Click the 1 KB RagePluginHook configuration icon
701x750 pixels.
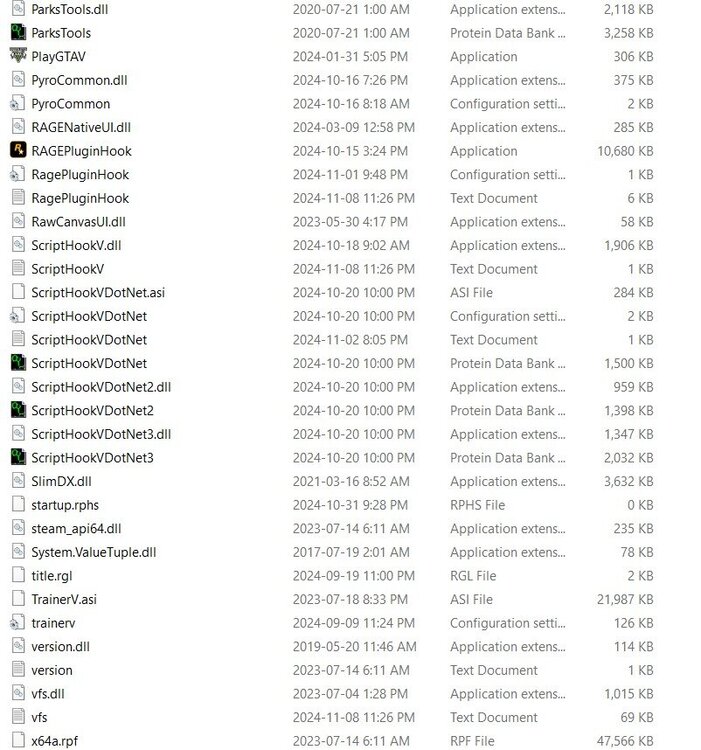[x=17, y=174]
